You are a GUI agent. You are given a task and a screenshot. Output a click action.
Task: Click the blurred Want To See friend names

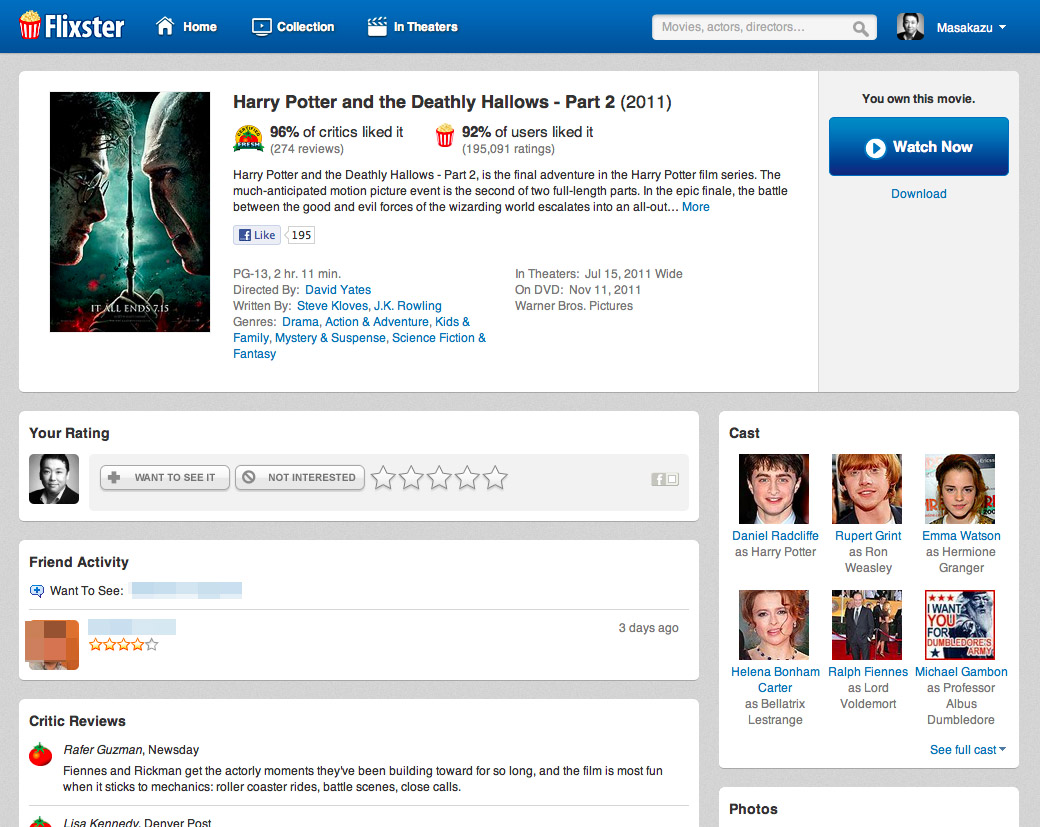[187, 590]
